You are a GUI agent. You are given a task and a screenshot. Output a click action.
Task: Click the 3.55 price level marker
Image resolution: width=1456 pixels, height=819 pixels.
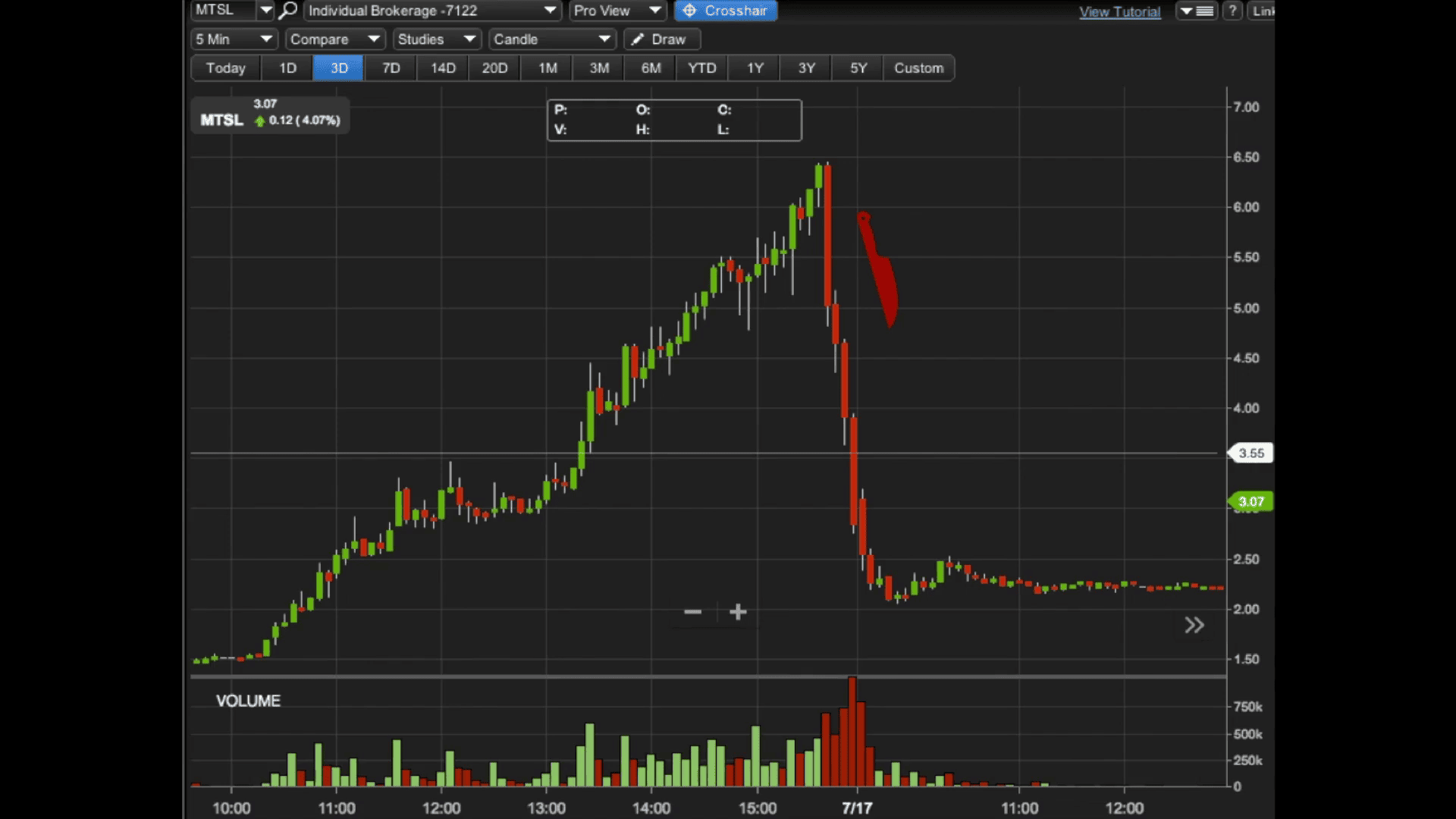[x=1250, y=453]
